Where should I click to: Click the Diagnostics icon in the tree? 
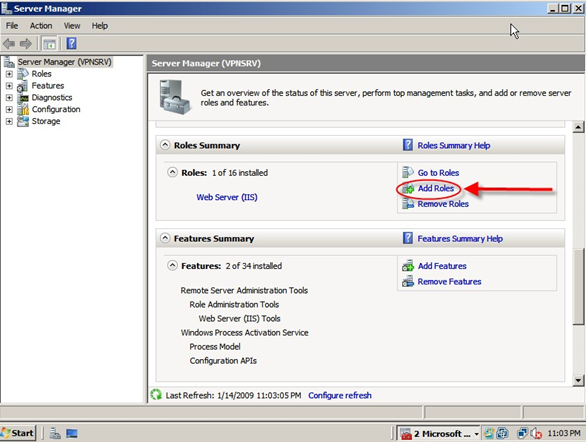coord(23,98)
